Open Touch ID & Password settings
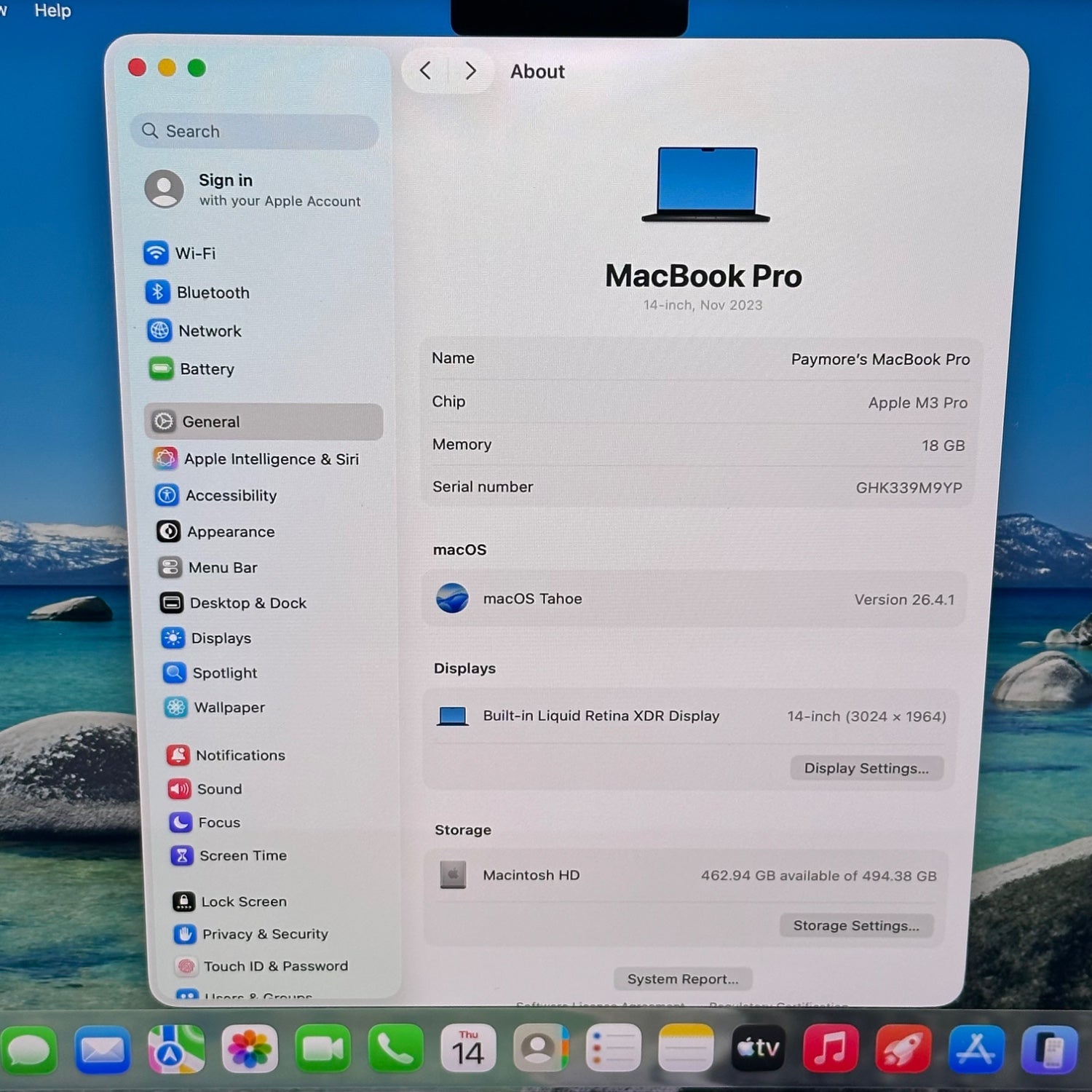Viewport: 1092px width, 1092px height. click(262, 967)
